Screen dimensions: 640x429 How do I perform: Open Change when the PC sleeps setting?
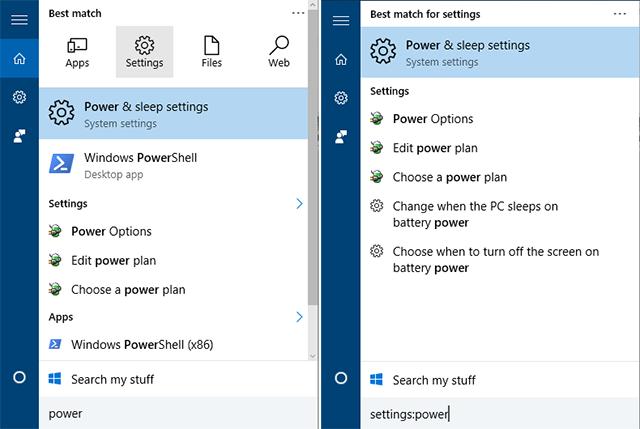pyautogui.click(x=500, y=214)
